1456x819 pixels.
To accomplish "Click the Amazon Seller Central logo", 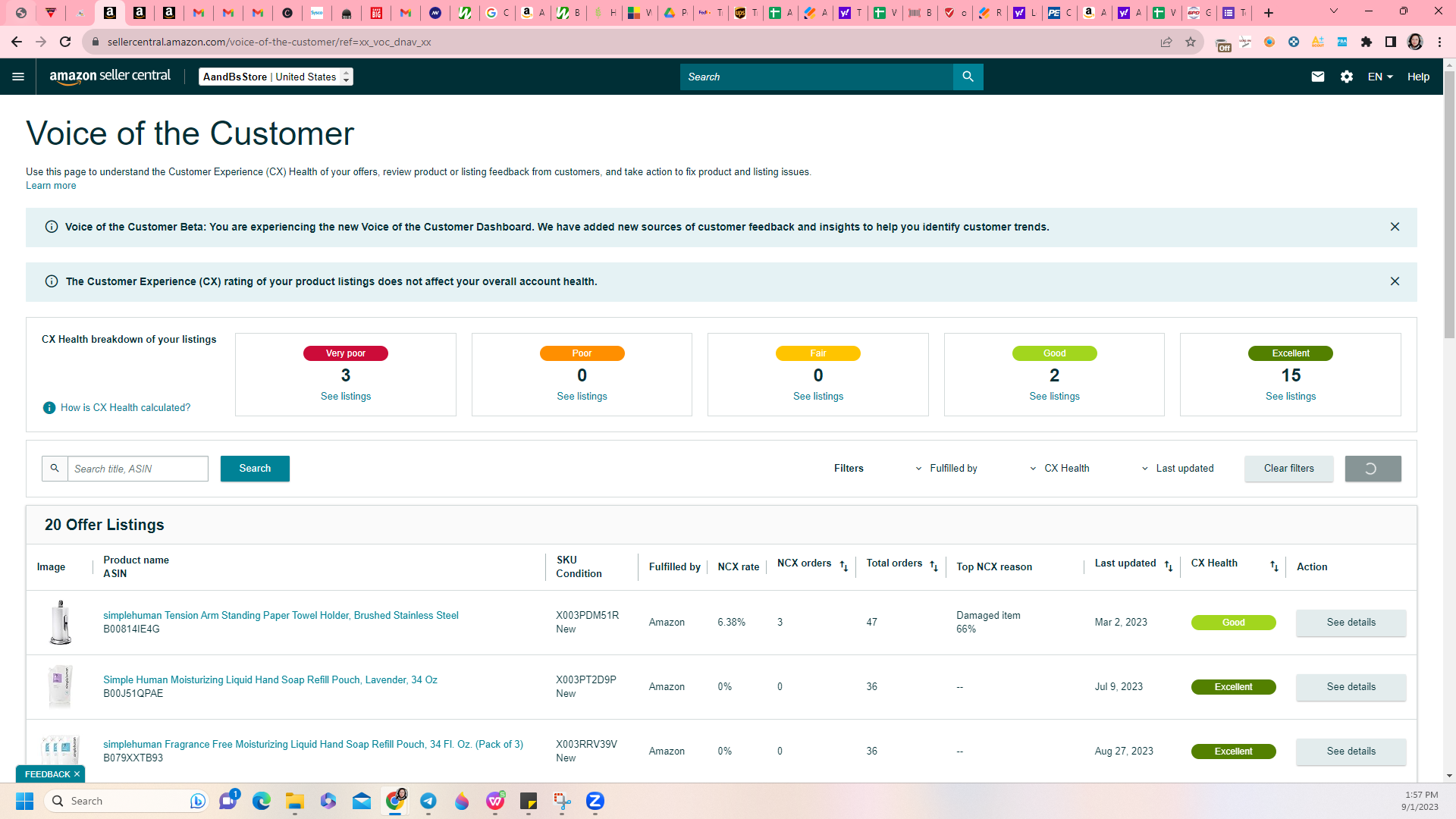I will click(110, 77).
